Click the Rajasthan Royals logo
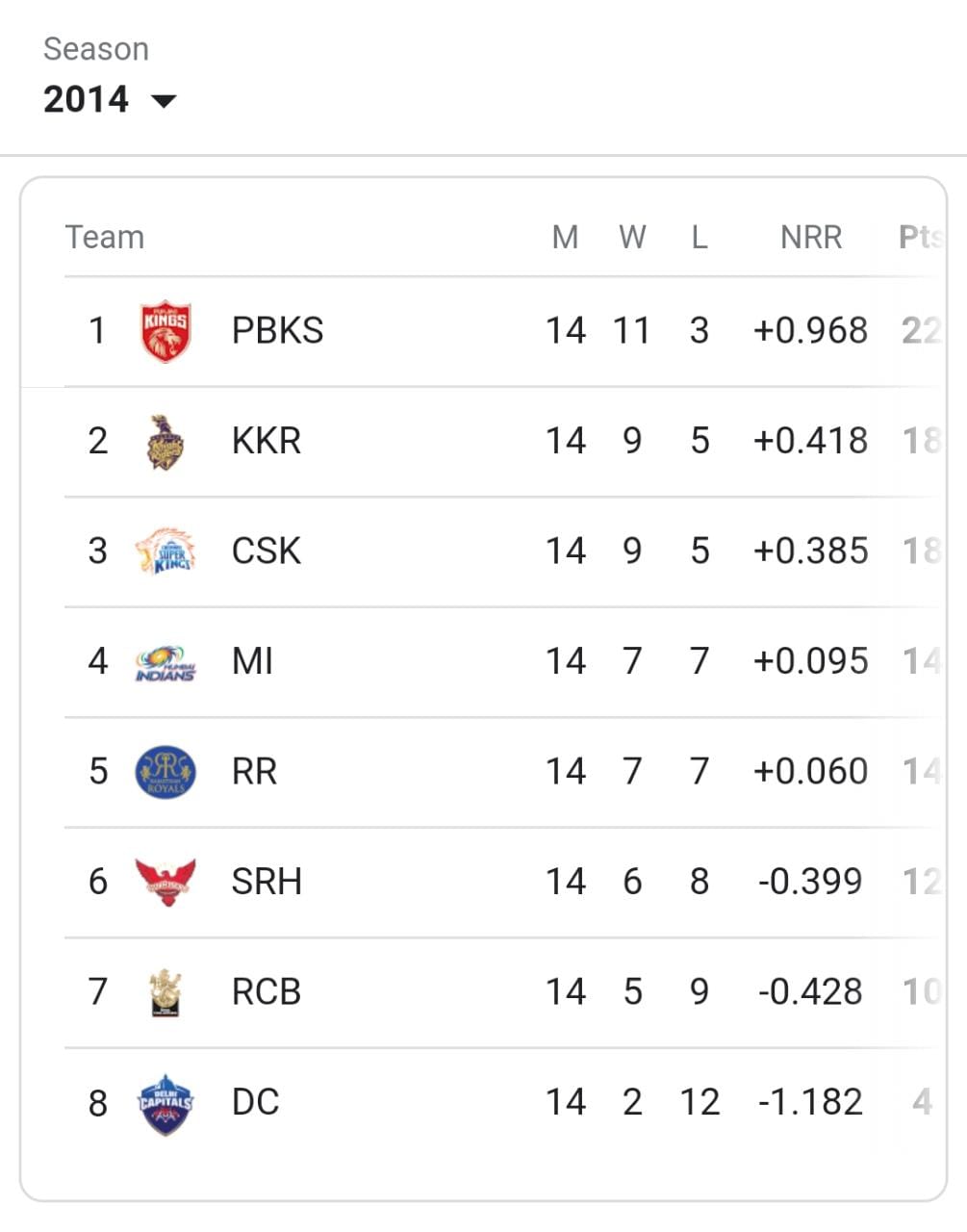The image size is (967, 1232). pyautogui.click(x=165, y=772)
